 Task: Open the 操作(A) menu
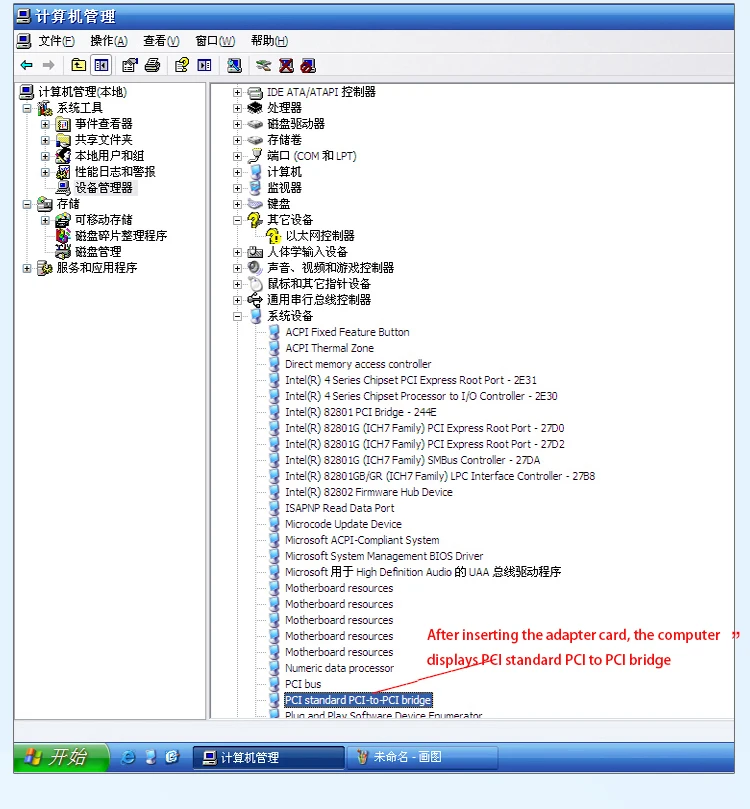[109, 41]
